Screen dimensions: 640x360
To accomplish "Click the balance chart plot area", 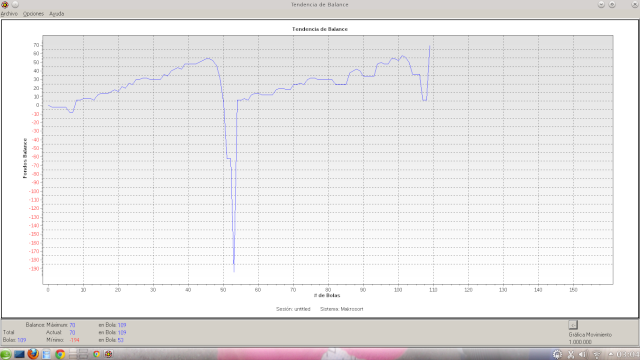I will tap(328, 160).
